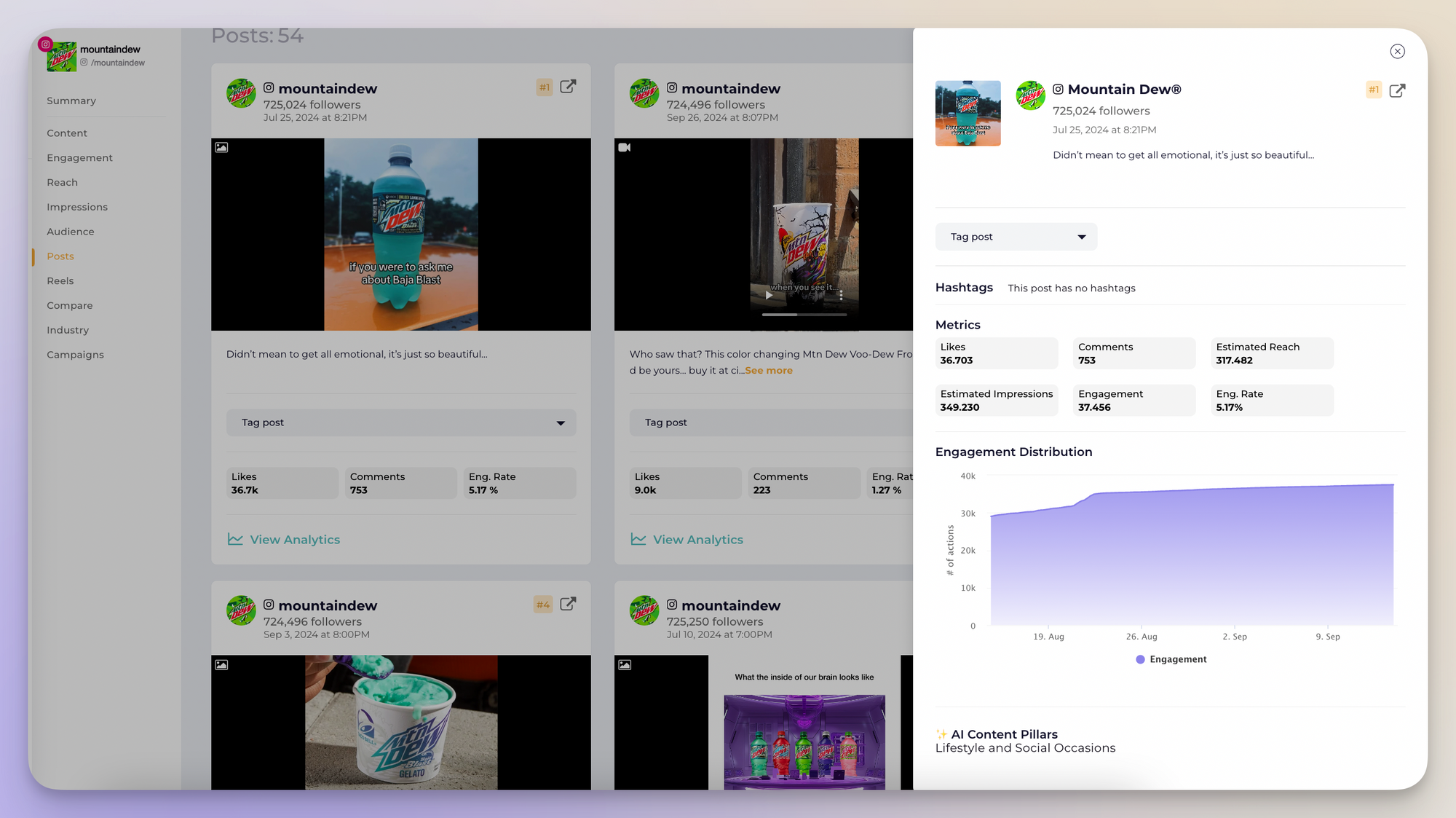Click the video progress bar
This screenshot has height=818, width=1456.
click(x=804, y=315)
